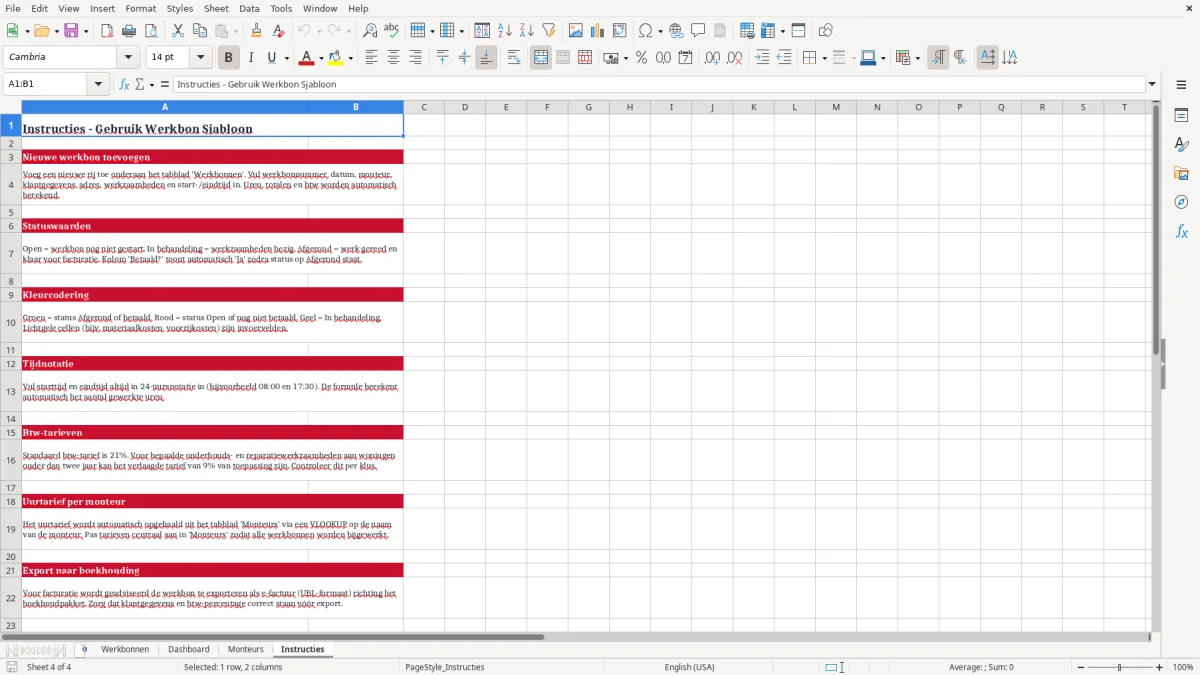The height and width of the screenshot is (675, 1200).
Task: Click the Insert Pivot Table icon
Action: 619,31
